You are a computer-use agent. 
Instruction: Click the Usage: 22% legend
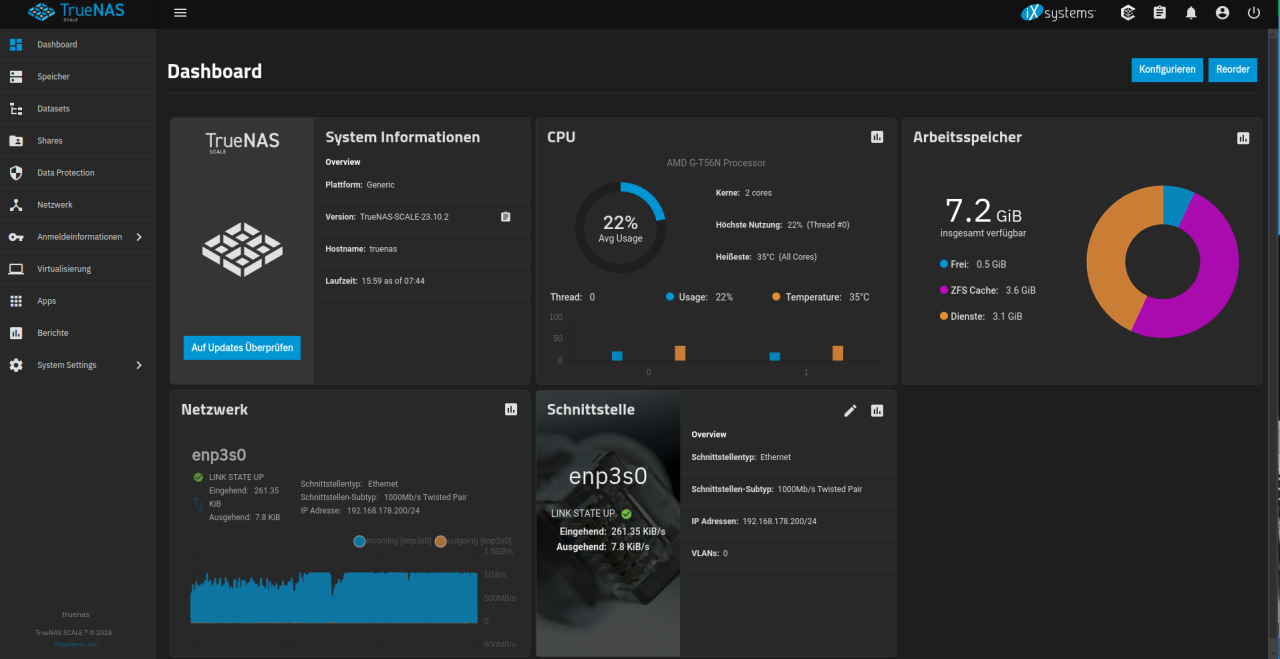(700, 297)
